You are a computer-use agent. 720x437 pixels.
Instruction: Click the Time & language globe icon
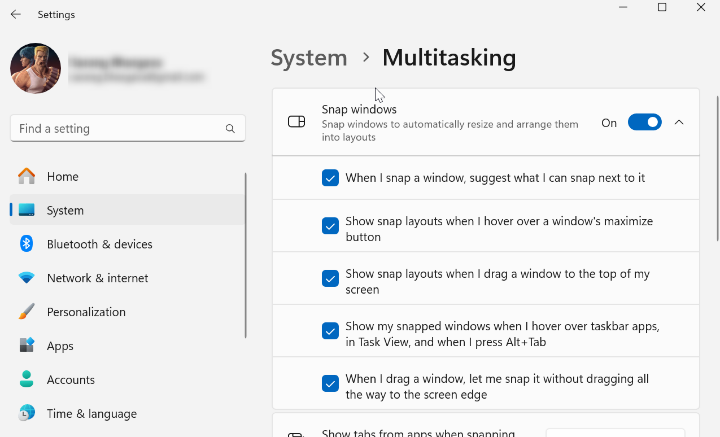coord(27,413)
